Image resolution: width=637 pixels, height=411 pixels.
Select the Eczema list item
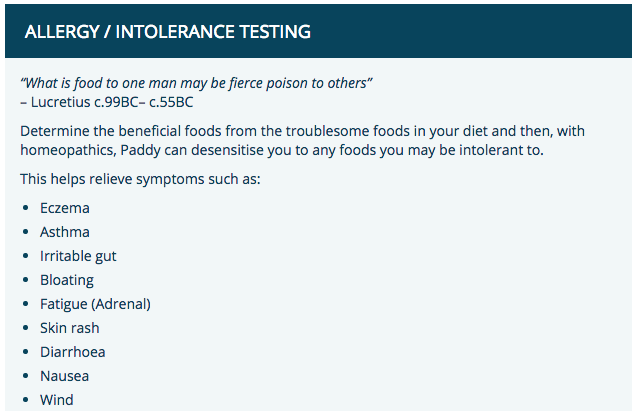pyautogui.click(x=65, y=208)
